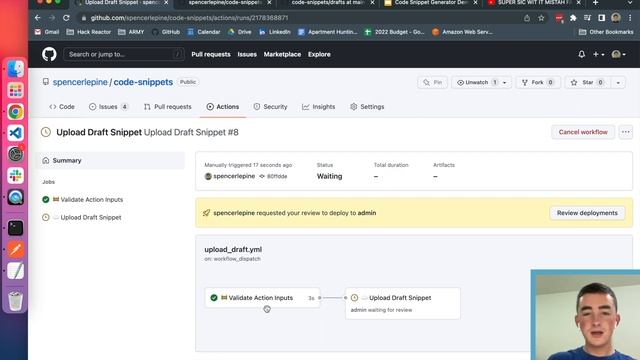Open Slack from the dock
Screen dimensions: 640x360
tap(16, 176)
